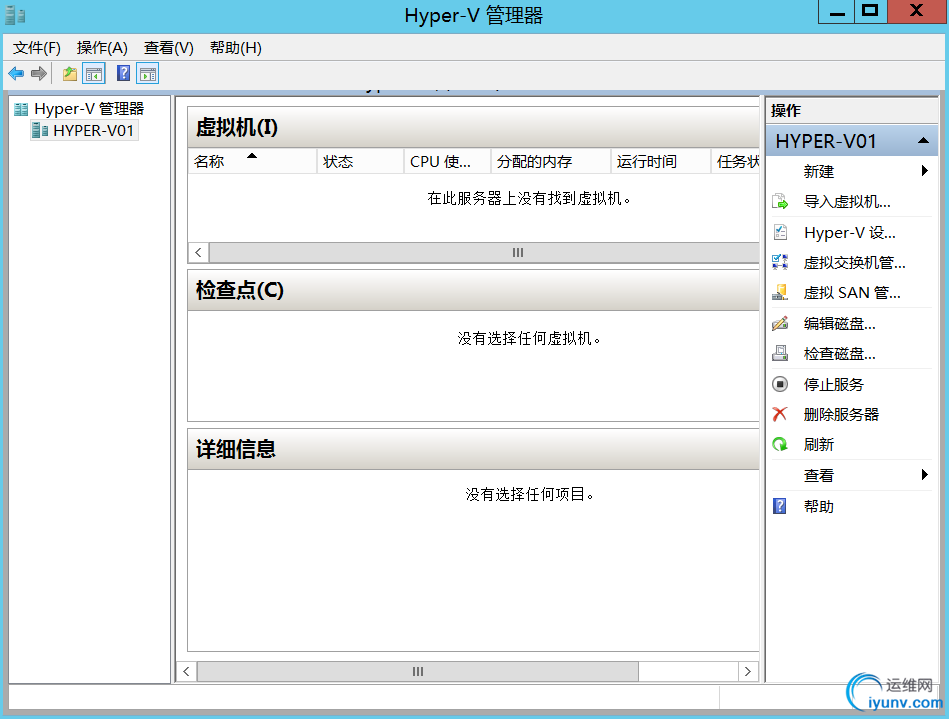
Task: Minimize the Hyper-V 管理器 window
Action: [836, 11]
